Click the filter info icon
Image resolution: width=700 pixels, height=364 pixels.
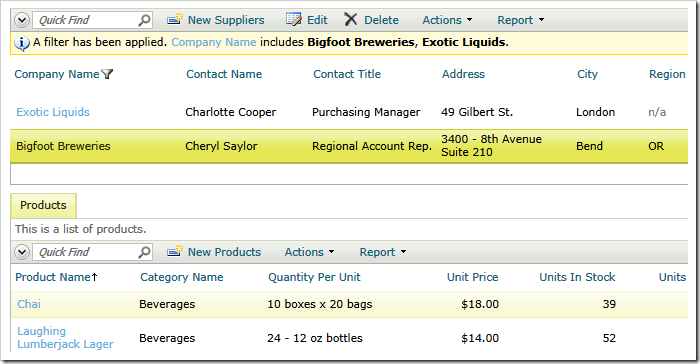click(22, 43)
